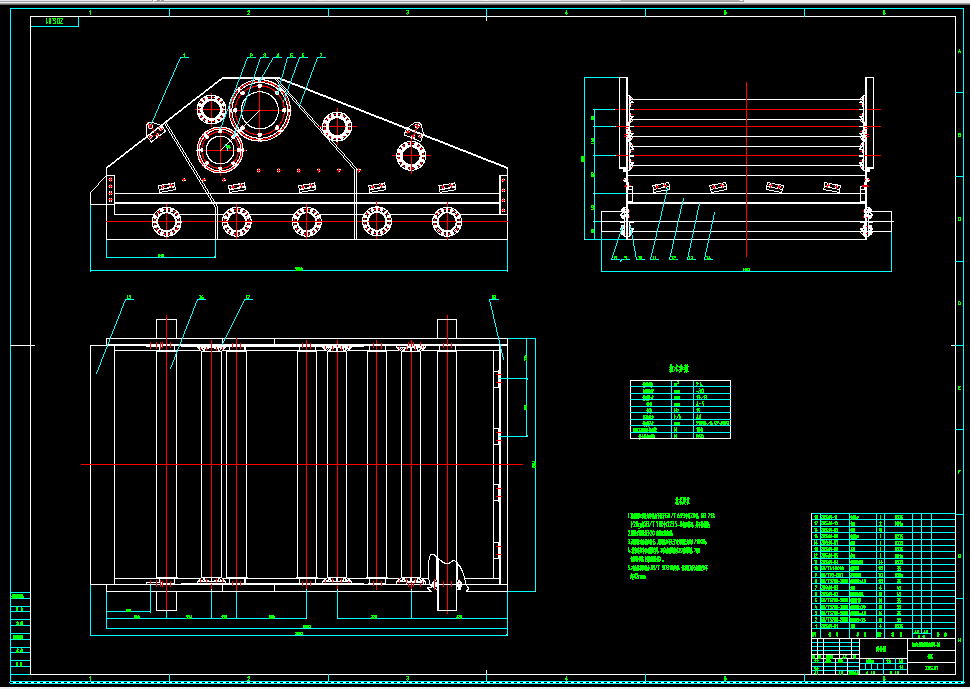Click the largest bearing flange circle in front view

pyautogui.click(x=260, y=110)
